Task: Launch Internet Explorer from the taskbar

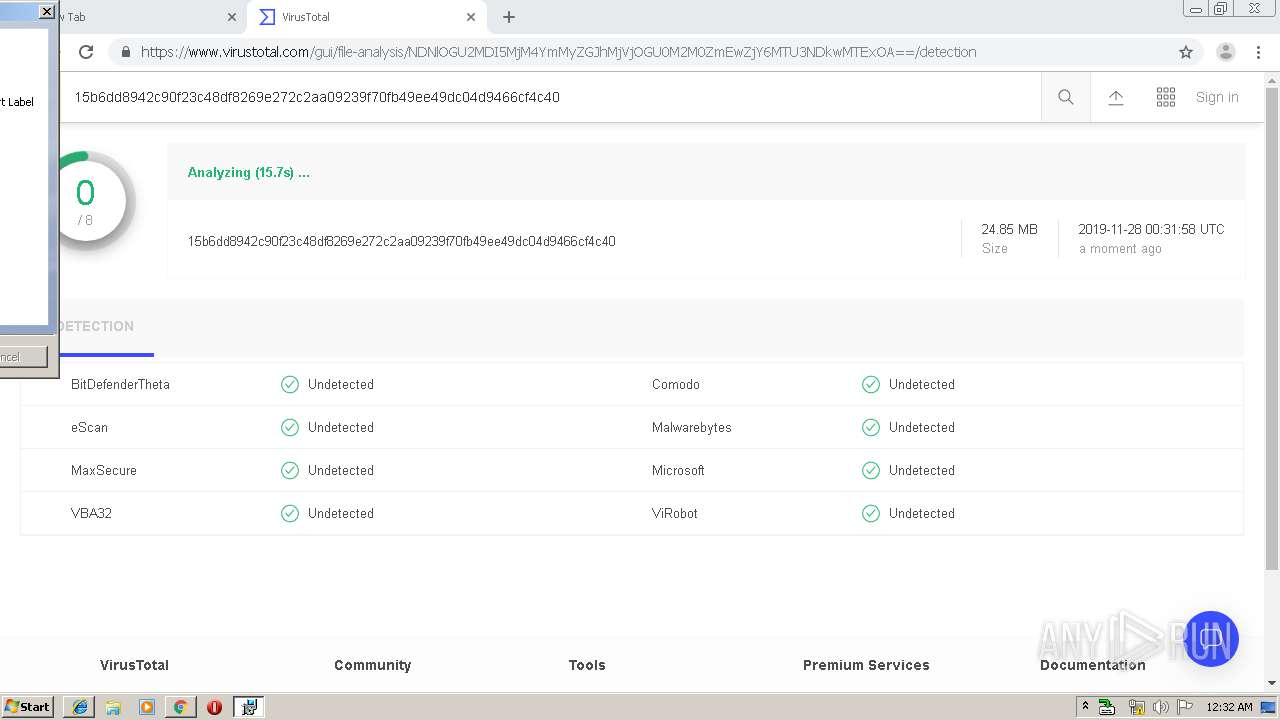Action: coord(80,707)
